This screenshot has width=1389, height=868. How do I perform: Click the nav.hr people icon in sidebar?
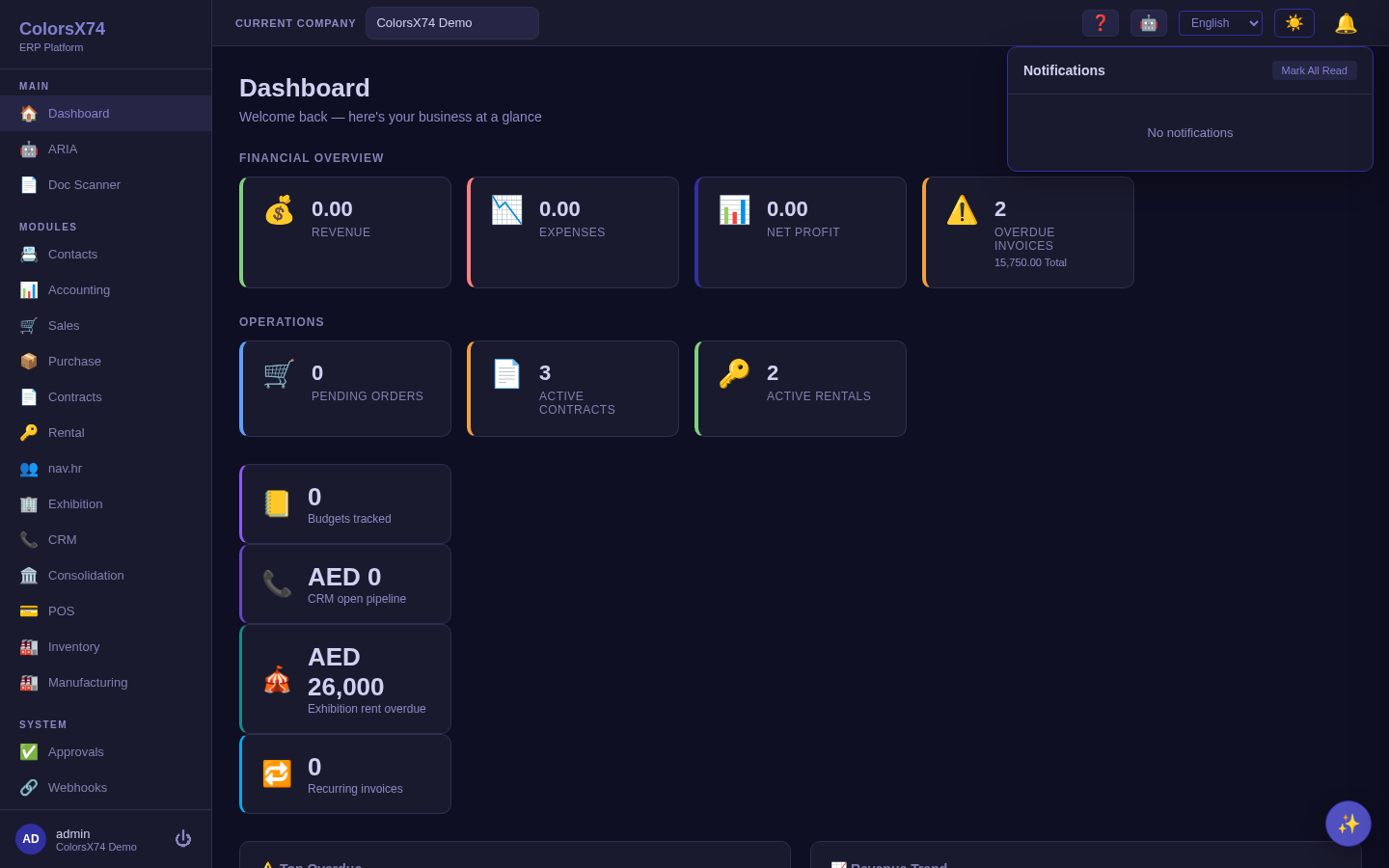pos(29,468)
